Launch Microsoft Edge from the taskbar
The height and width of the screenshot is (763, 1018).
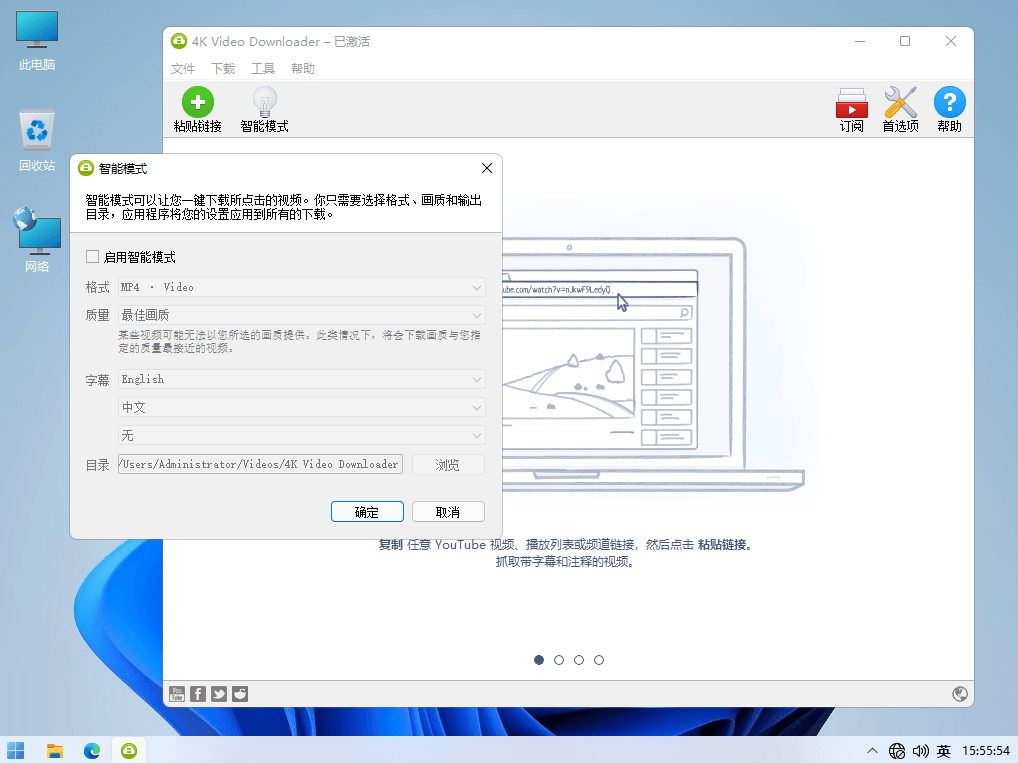[92, 751]
